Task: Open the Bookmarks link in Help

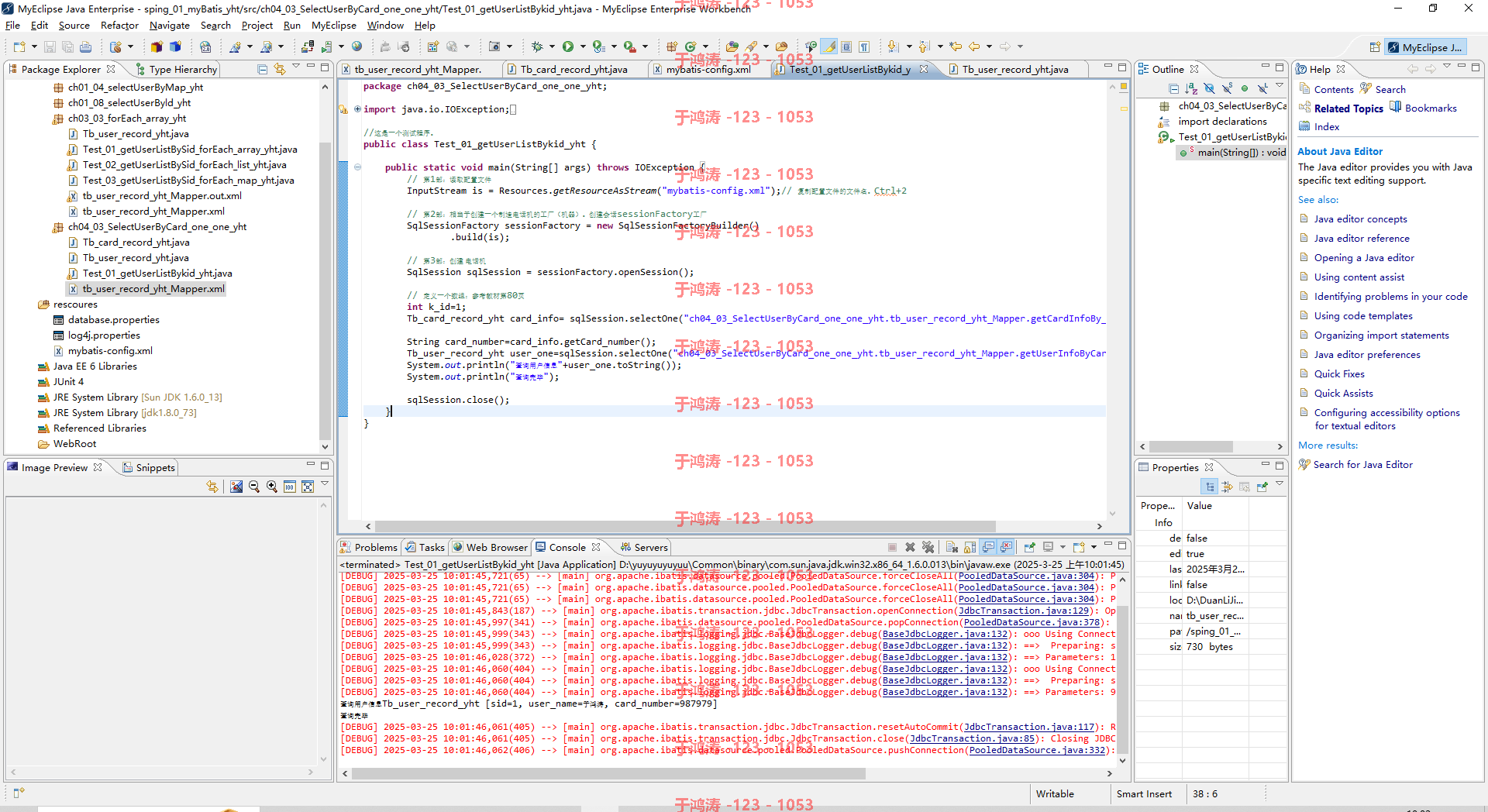Action: click(1430, 108)
